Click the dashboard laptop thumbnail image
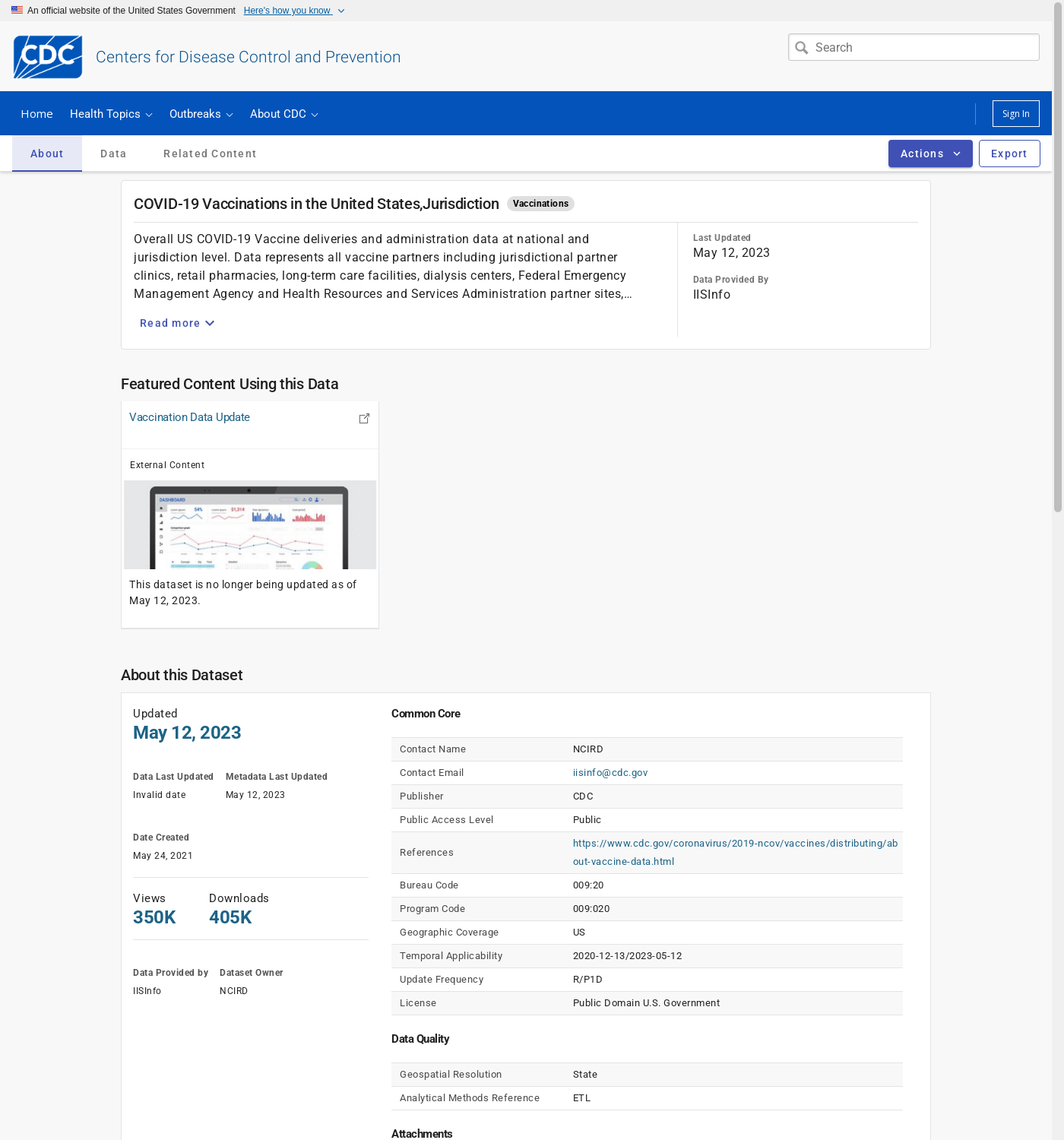Viewport: 1064px width, 1140px height. pyautogui.click(x=250, y=524)
